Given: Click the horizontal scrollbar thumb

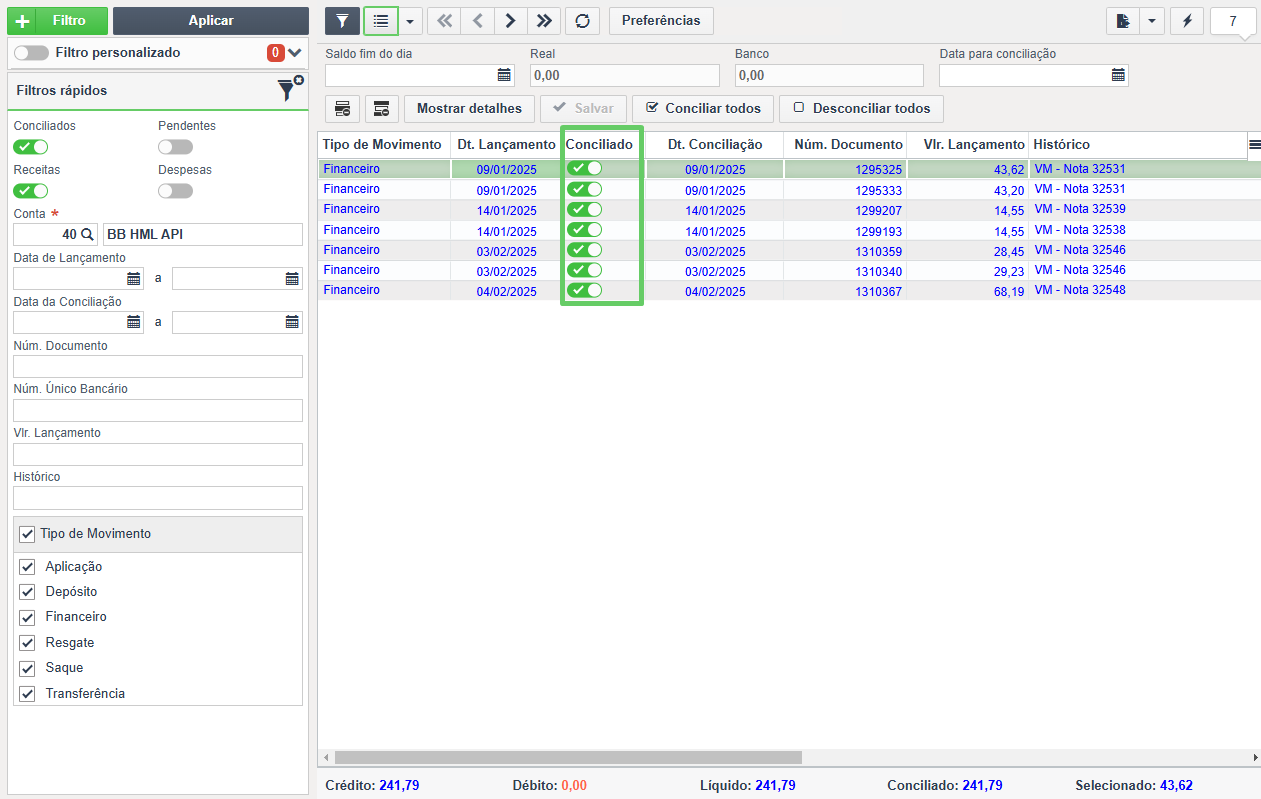Looking at the screenshot, I should (568, 758).
